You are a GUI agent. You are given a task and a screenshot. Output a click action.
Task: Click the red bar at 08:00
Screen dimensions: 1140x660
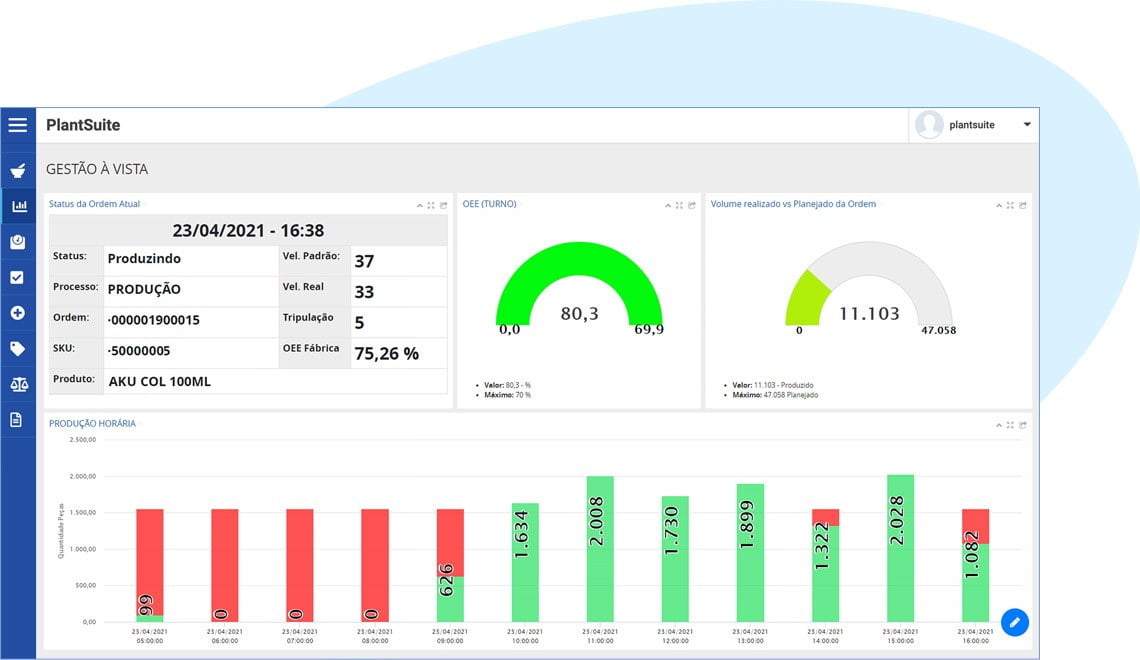[374, 566]
